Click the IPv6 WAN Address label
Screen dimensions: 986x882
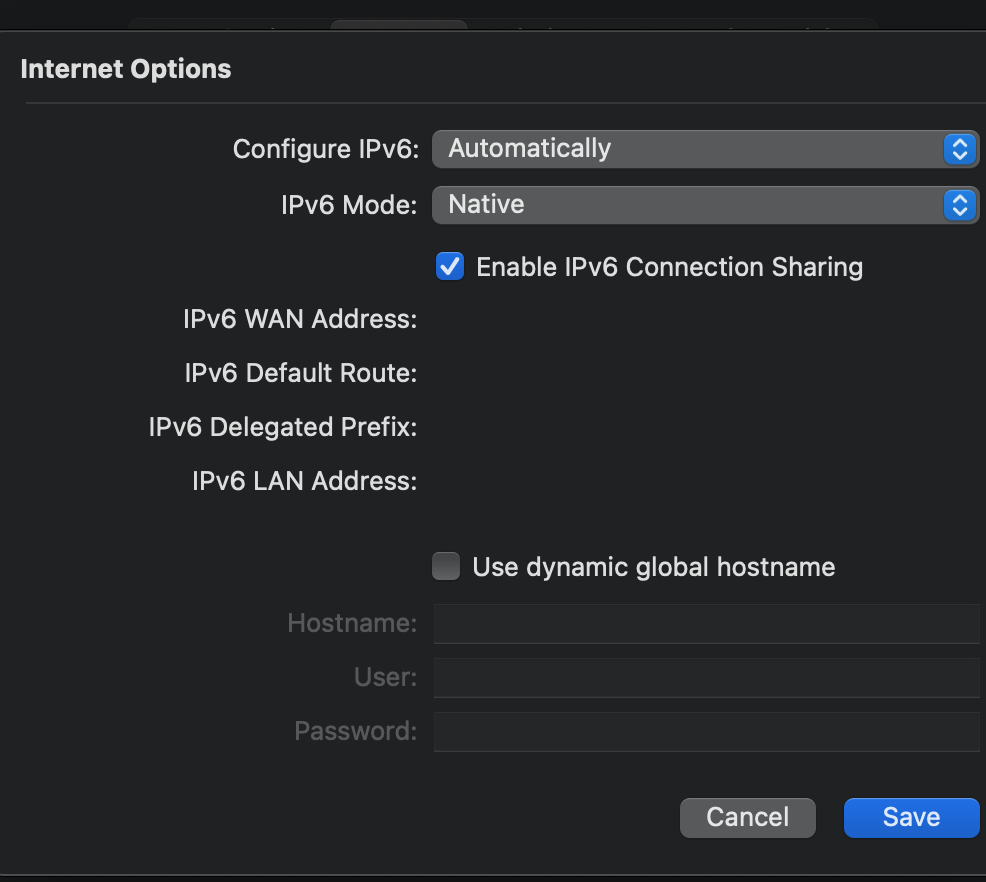point(300,319)
